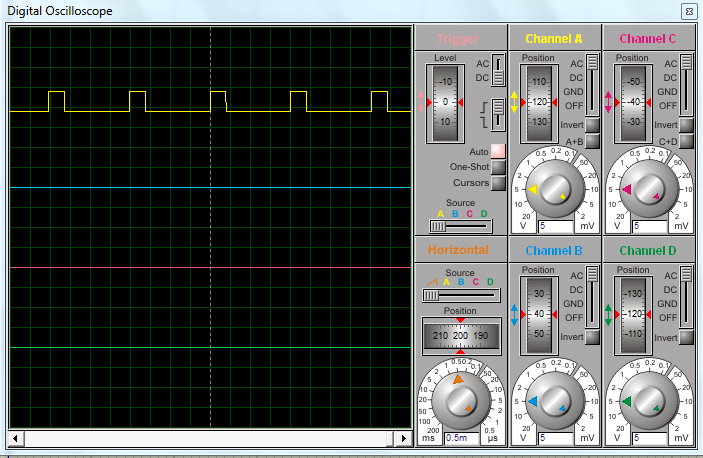
Task: Click the Channel B panel title
Action: [x=554, y=251]
